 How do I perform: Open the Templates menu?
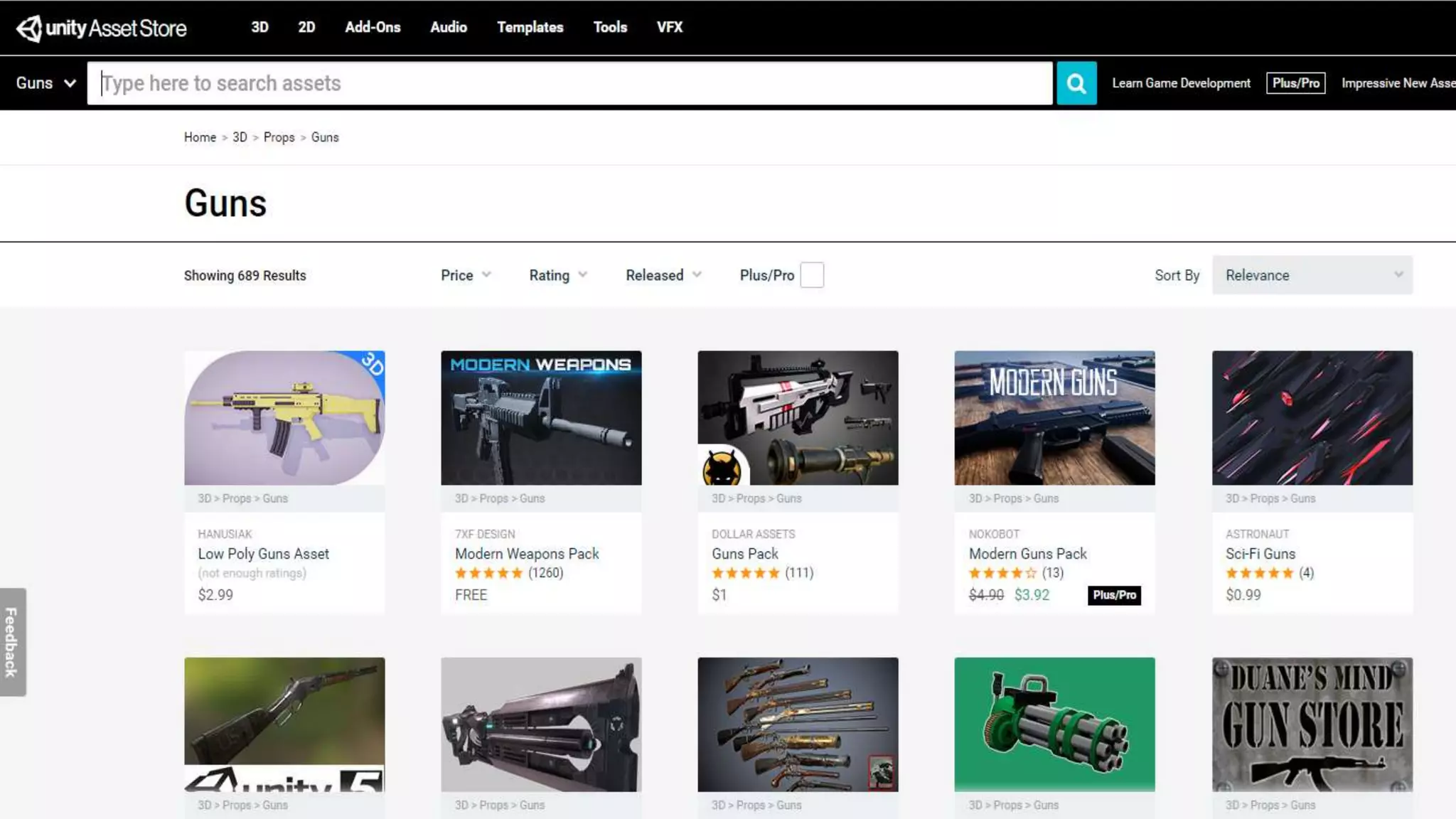pyautogui.click(x=530, y=27)
